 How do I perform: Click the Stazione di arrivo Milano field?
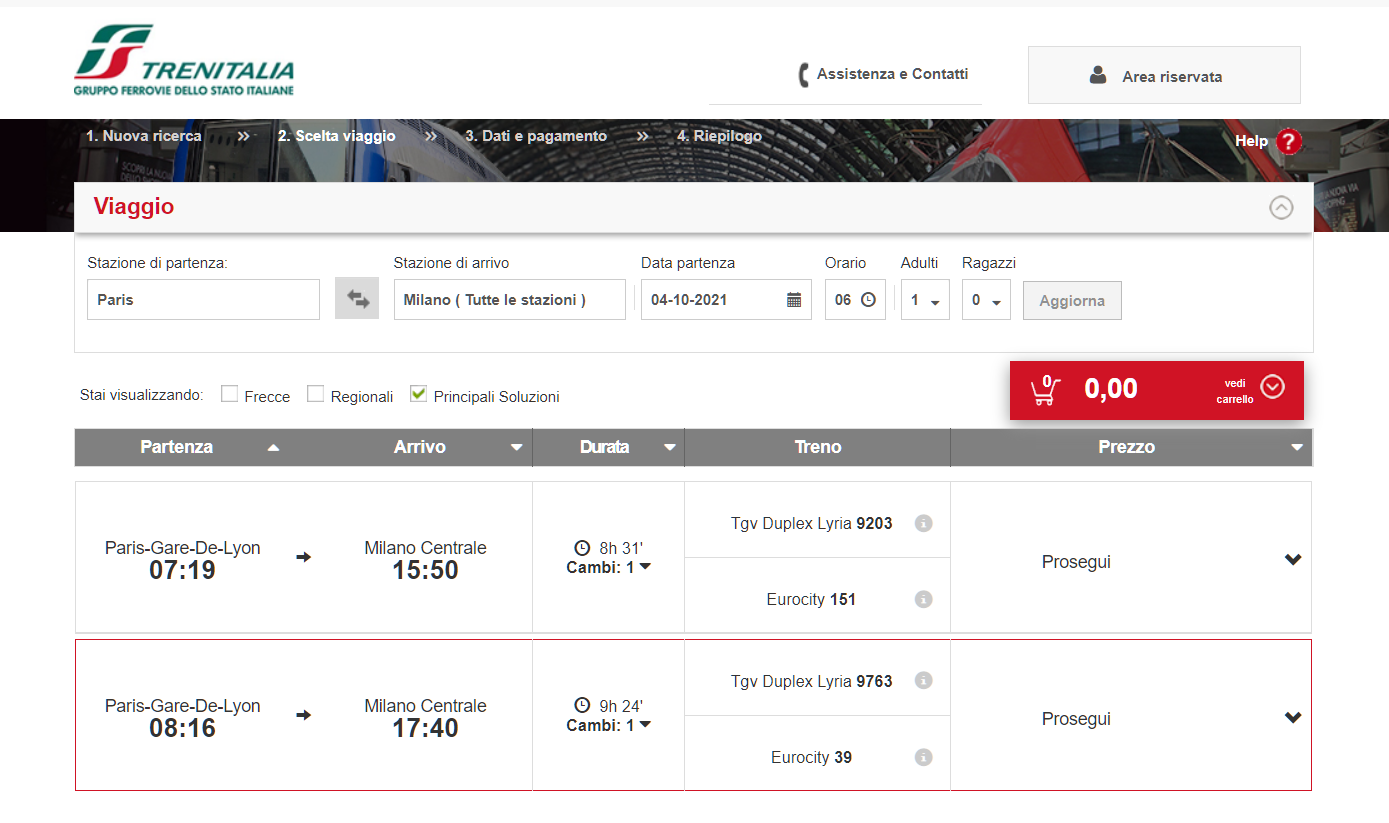510,299
